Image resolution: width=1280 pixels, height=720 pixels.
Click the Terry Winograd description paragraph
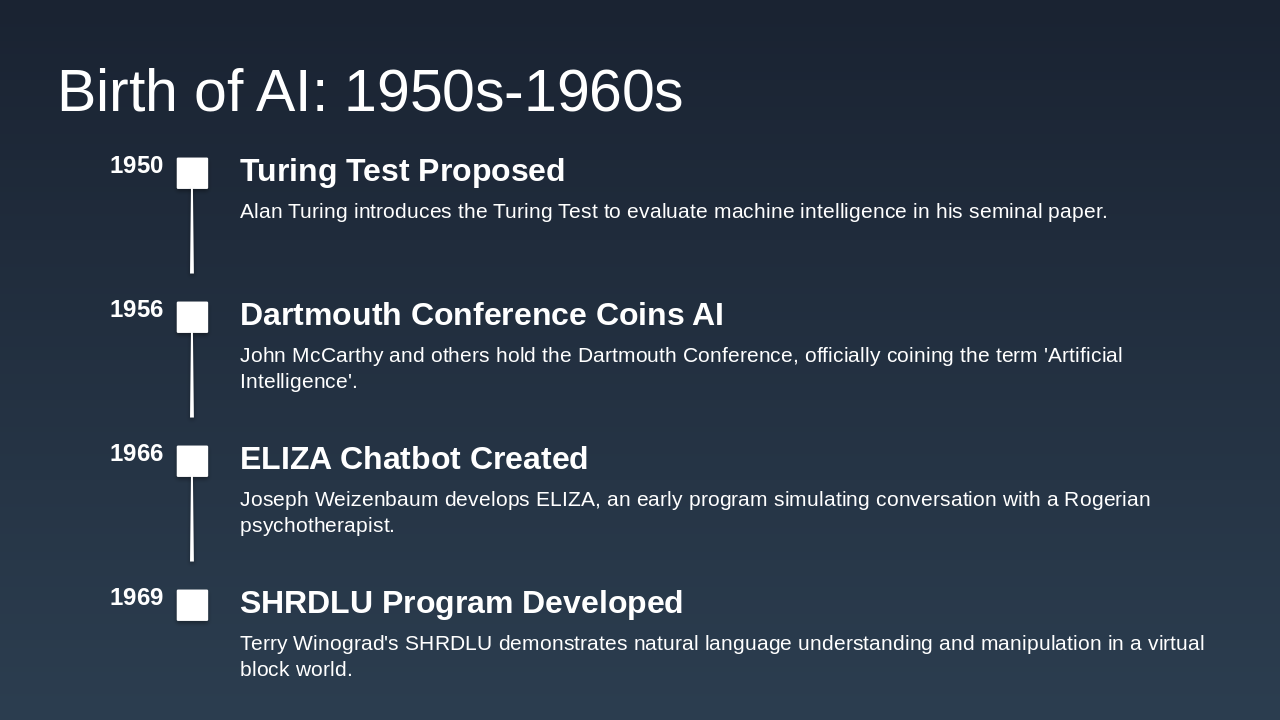tap(720, 656)
